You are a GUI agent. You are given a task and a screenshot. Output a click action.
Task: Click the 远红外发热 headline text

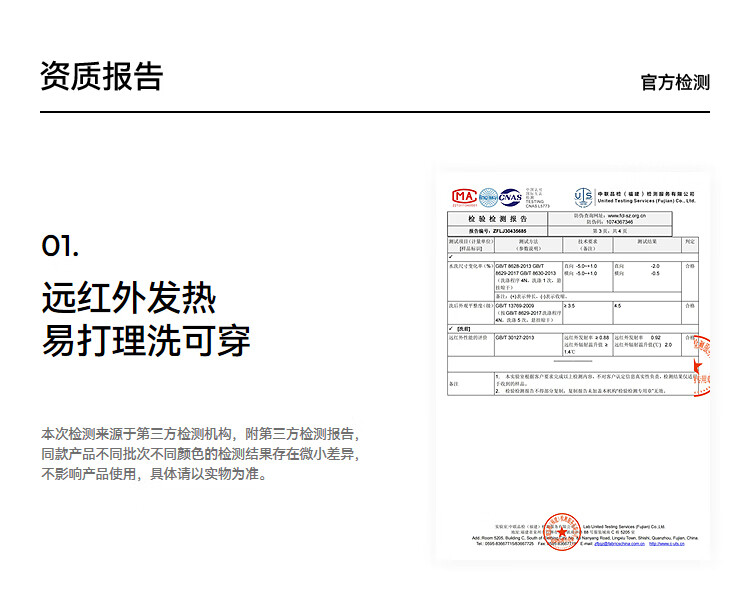click(x=128, y=297)
